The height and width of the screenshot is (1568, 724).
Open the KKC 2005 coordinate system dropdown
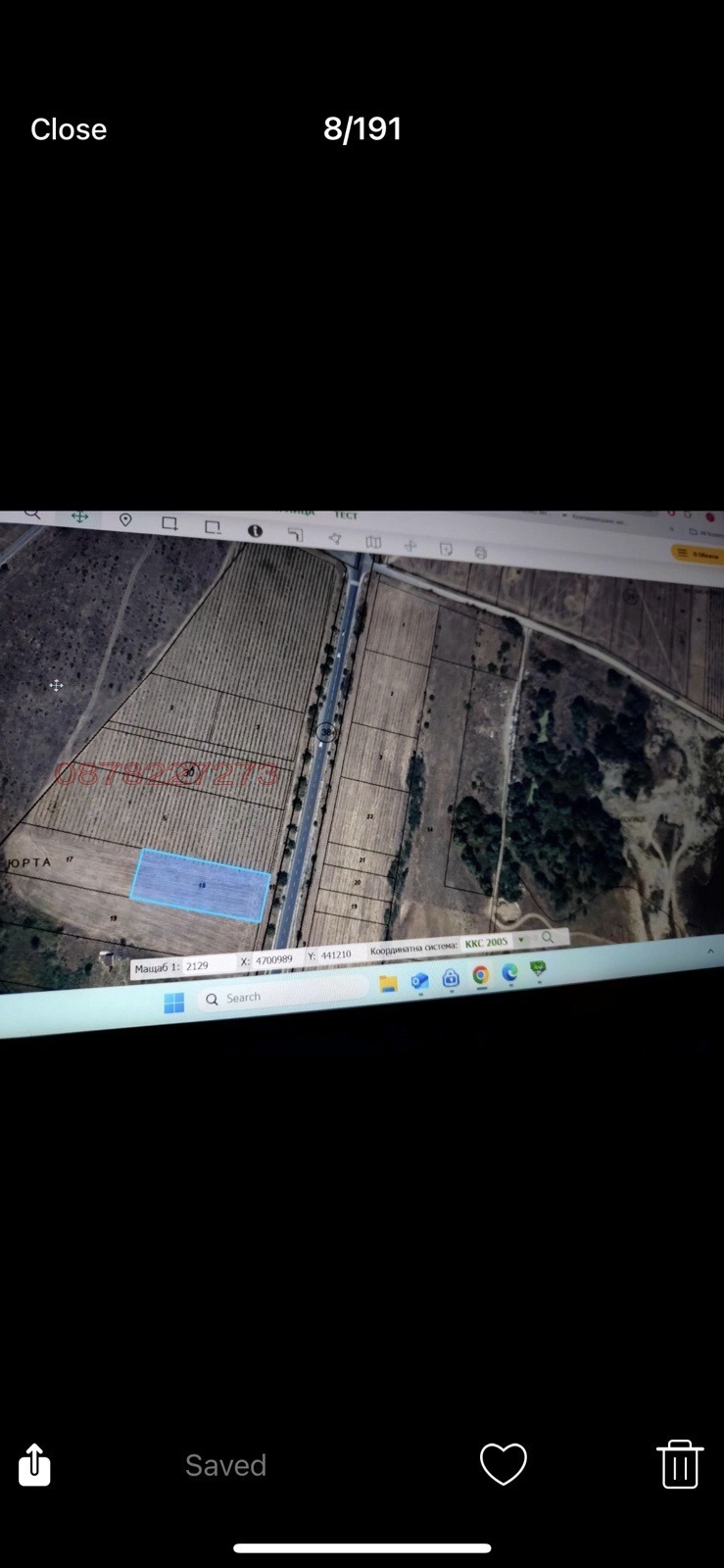click(x=495, y=942)
